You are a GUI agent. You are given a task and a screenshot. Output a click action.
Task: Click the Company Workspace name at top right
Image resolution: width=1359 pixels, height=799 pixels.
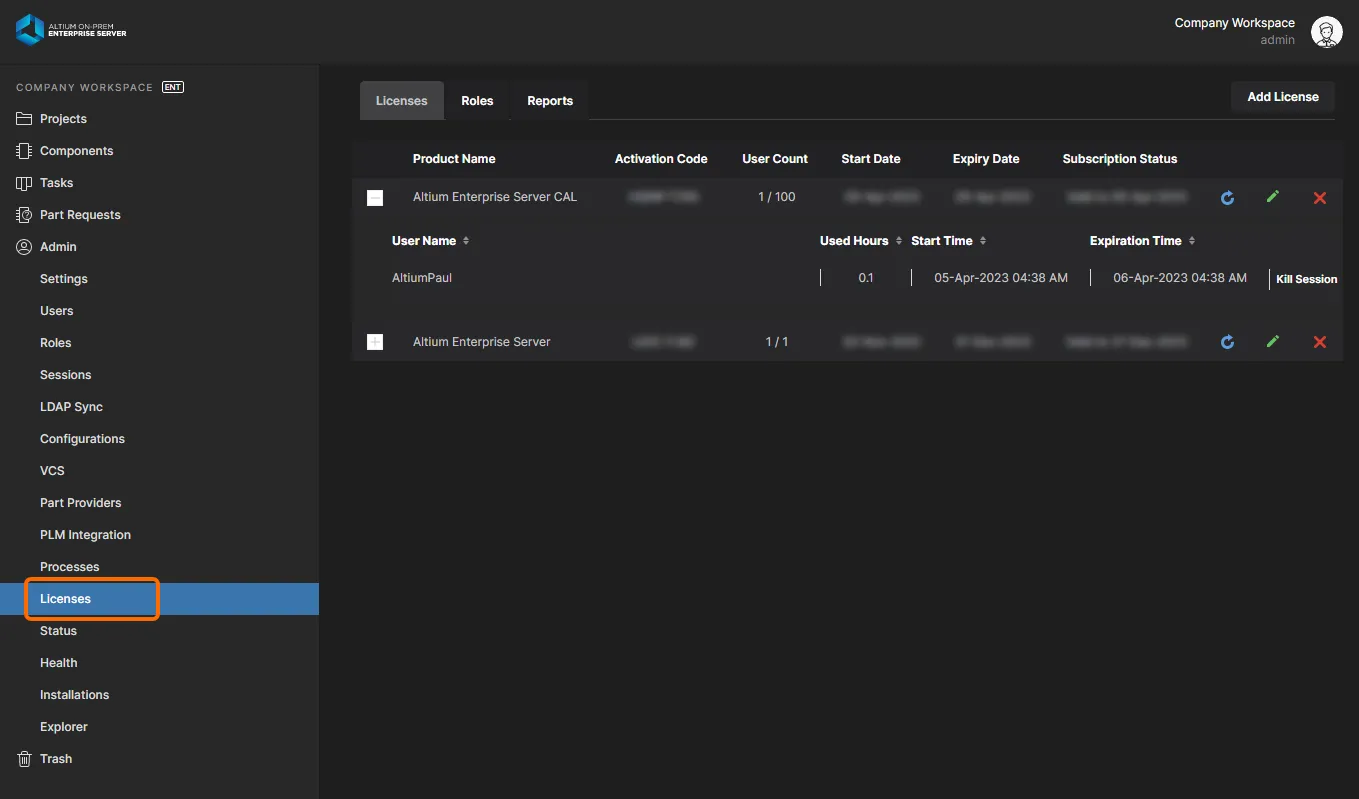click(1234, 23)
